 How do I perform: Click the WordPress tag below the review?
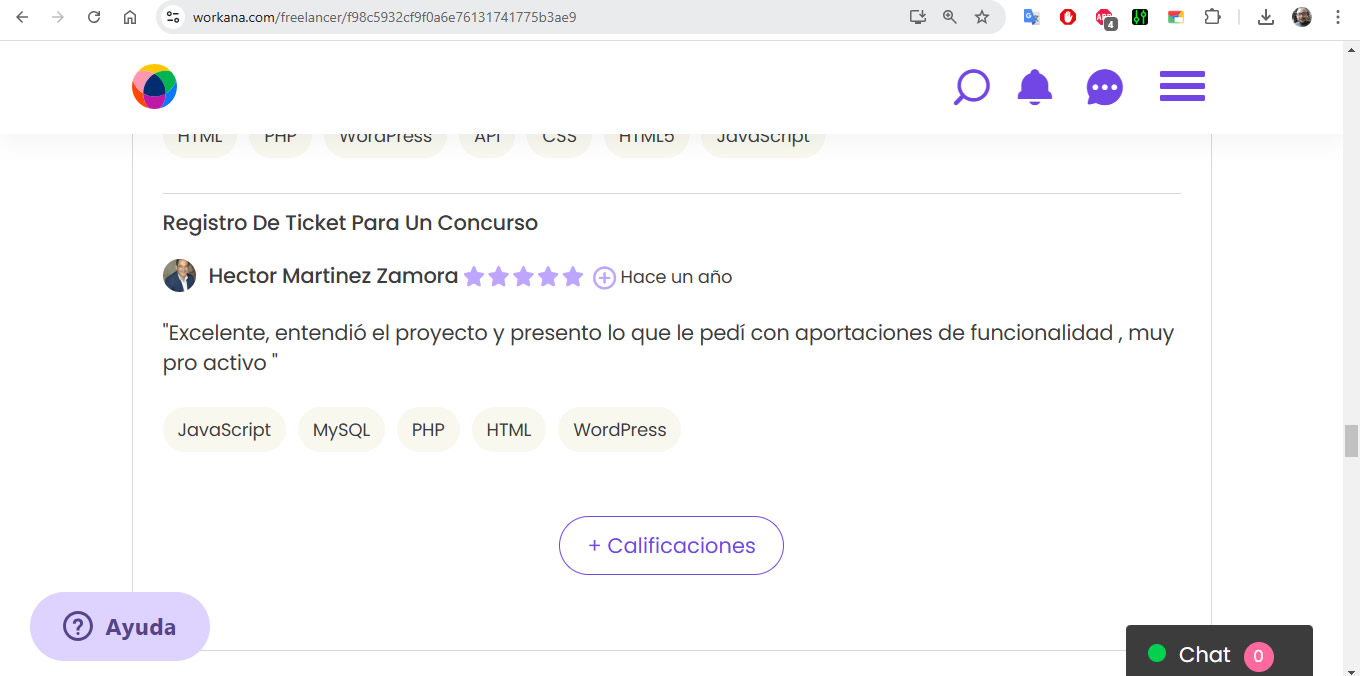pos(619,430)
